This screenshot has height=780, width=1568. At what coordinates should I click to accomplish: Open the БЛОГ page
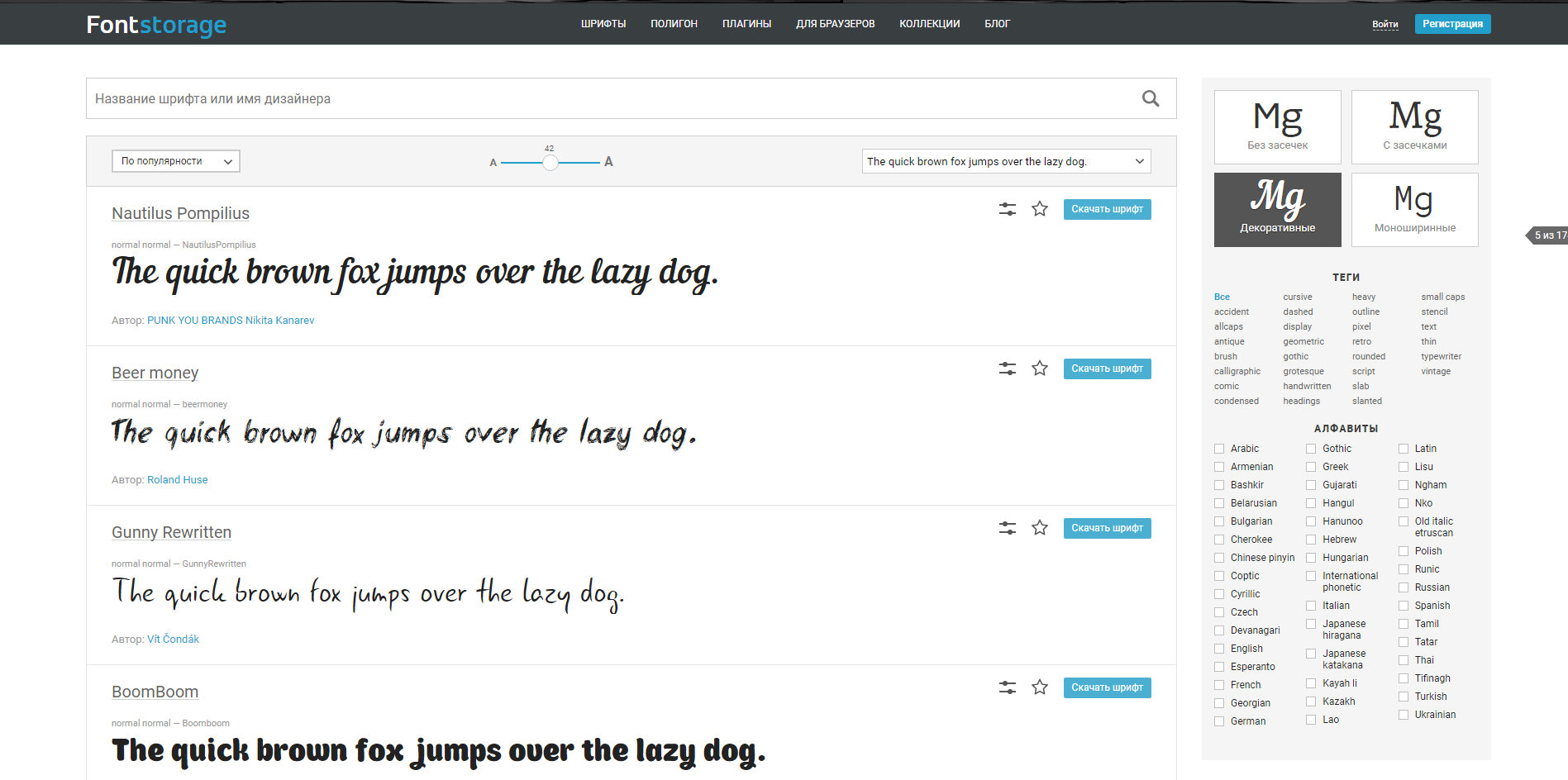[997, 24]
